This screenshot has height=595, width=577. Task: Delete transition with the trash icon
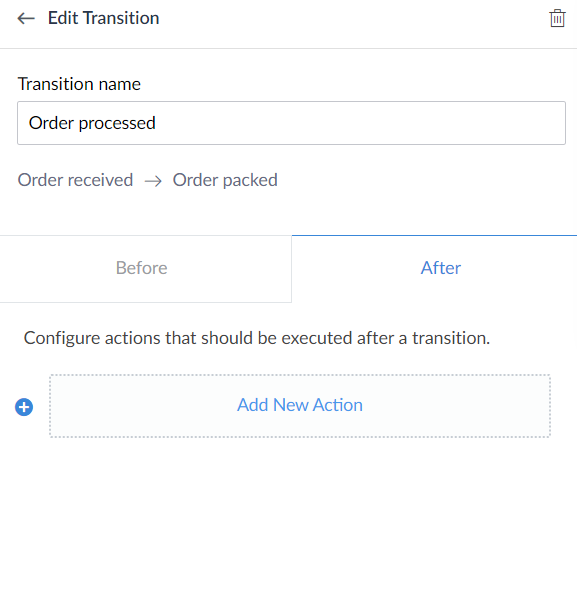pyautogui.click(x=557, y=18)
